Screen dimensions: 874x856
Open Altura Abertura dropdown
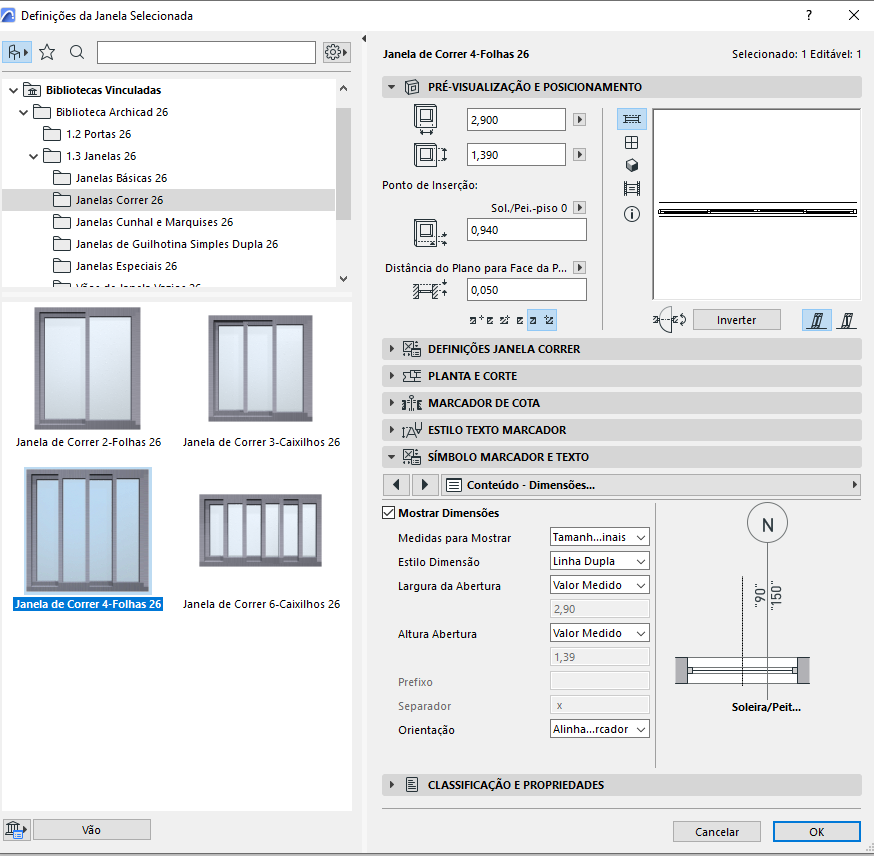[599, 633]
